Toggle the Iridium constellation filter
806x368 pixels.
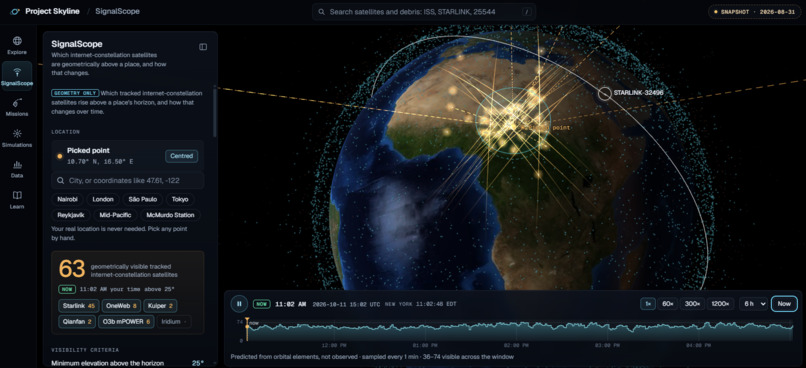point(173,321)
